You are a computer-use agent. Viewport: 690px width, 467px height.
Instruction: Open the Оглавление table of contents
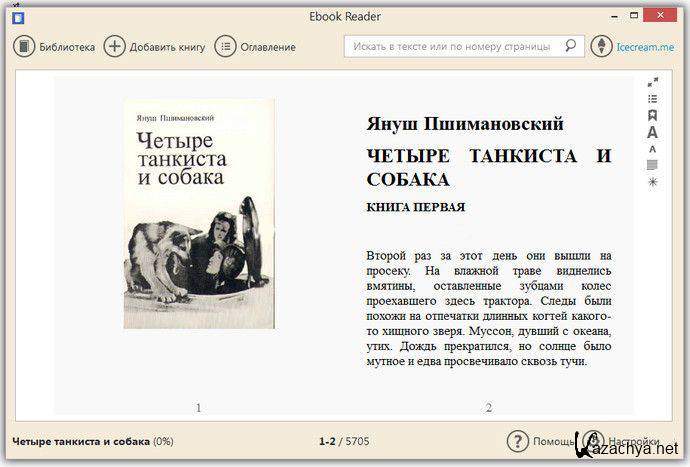pyautogui.click(x=256, y=46)
